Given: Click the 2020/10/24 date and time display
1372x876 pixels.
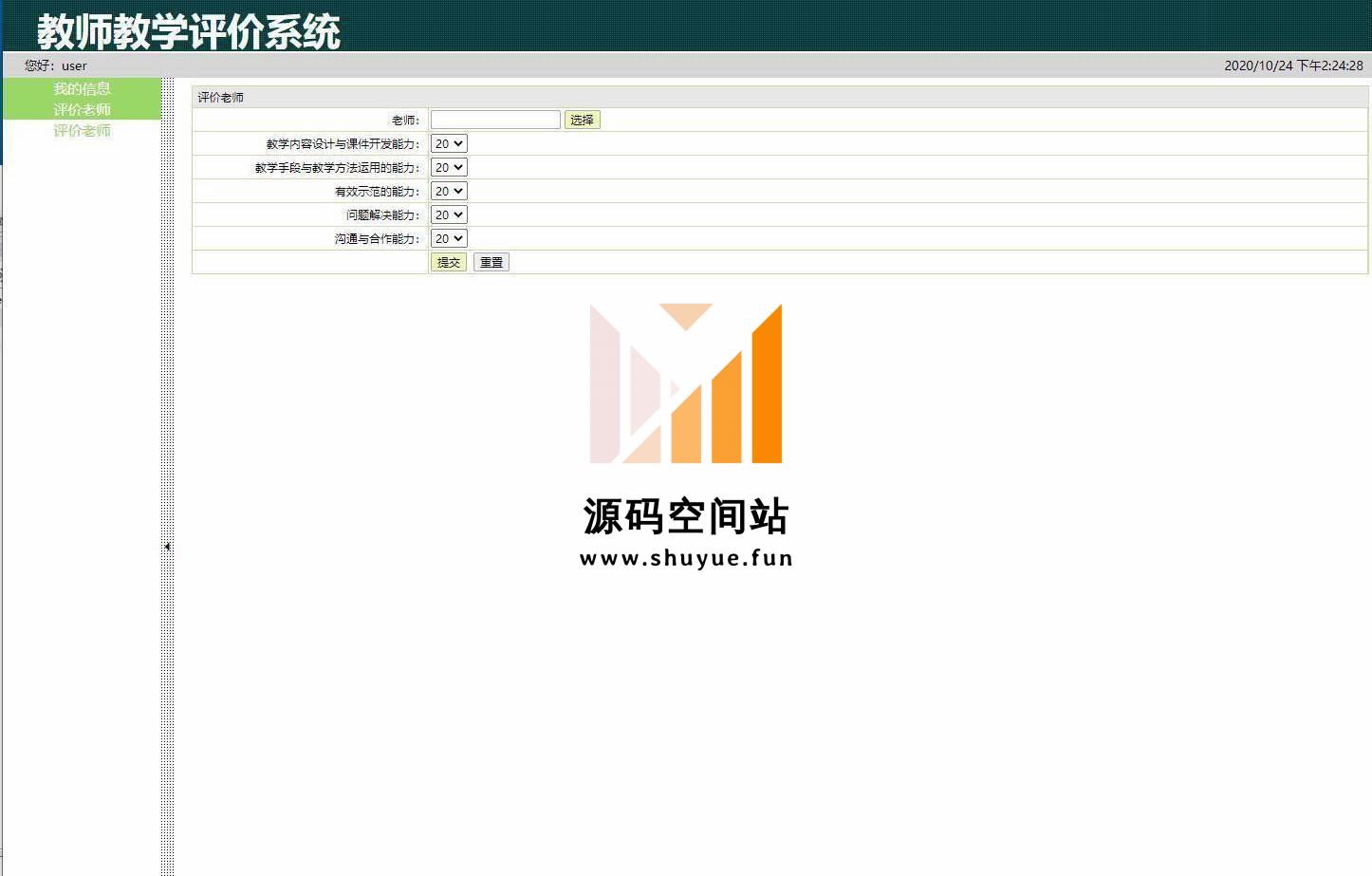Looking at the screenshot, I should click(1293, 65).
